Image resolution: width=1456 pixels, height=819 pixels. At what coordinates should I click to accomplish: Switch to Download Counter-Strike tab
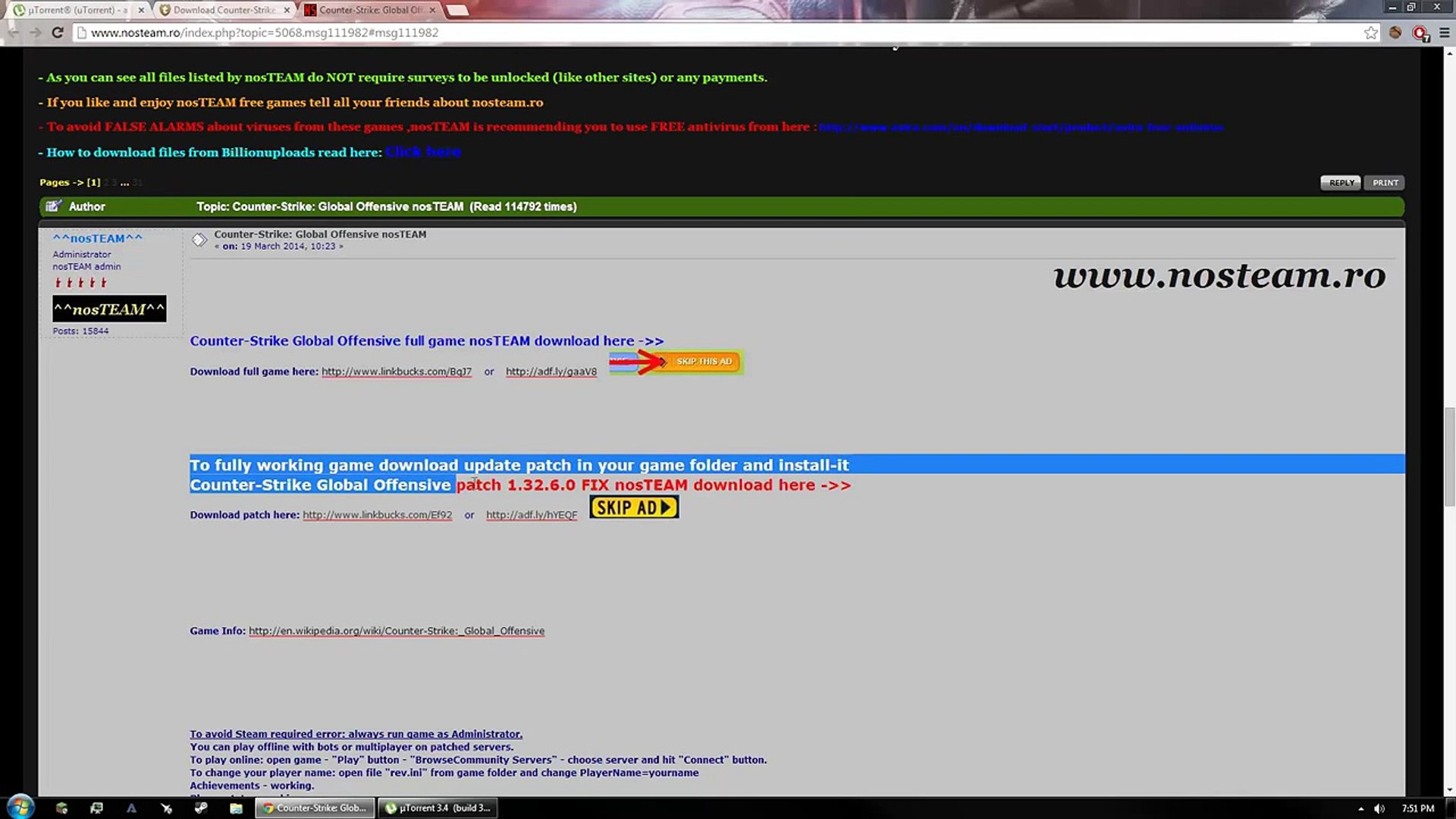pyautogui.click(x=222, y=10)
